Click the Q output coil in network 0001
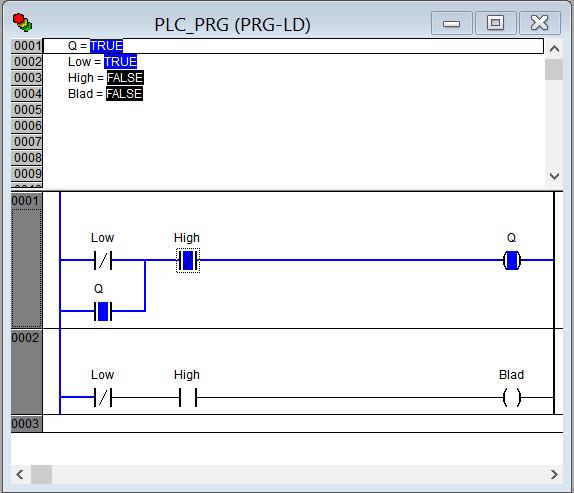The height and width of the screenshot is (493, 574). [x=512, y=260]
